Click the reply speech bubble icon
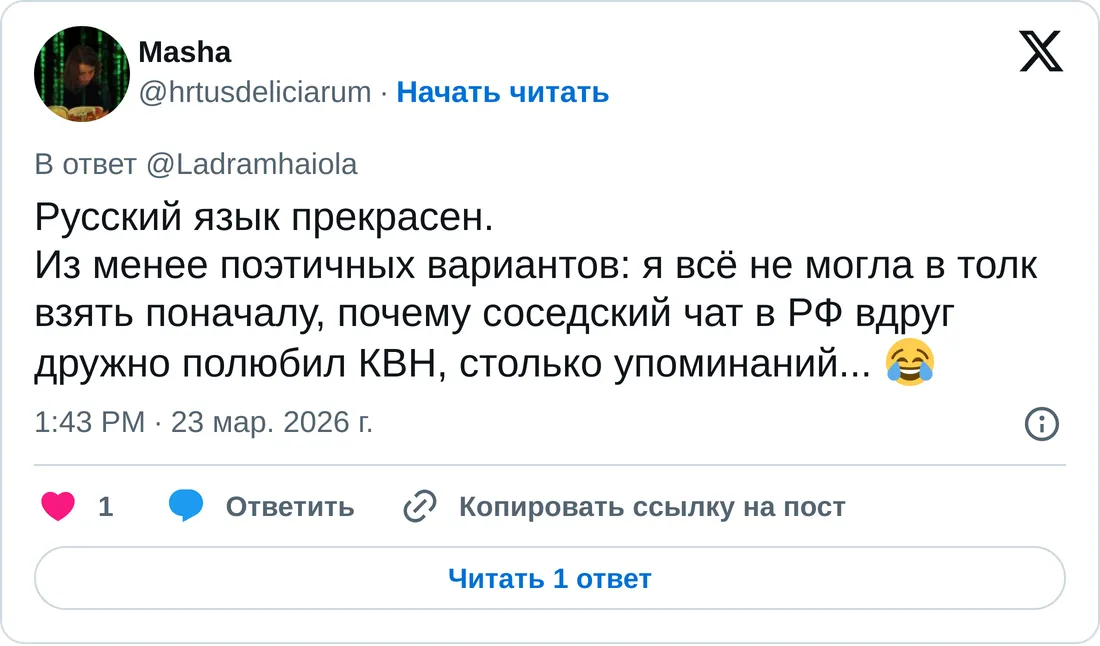 (x=186, y=507)
